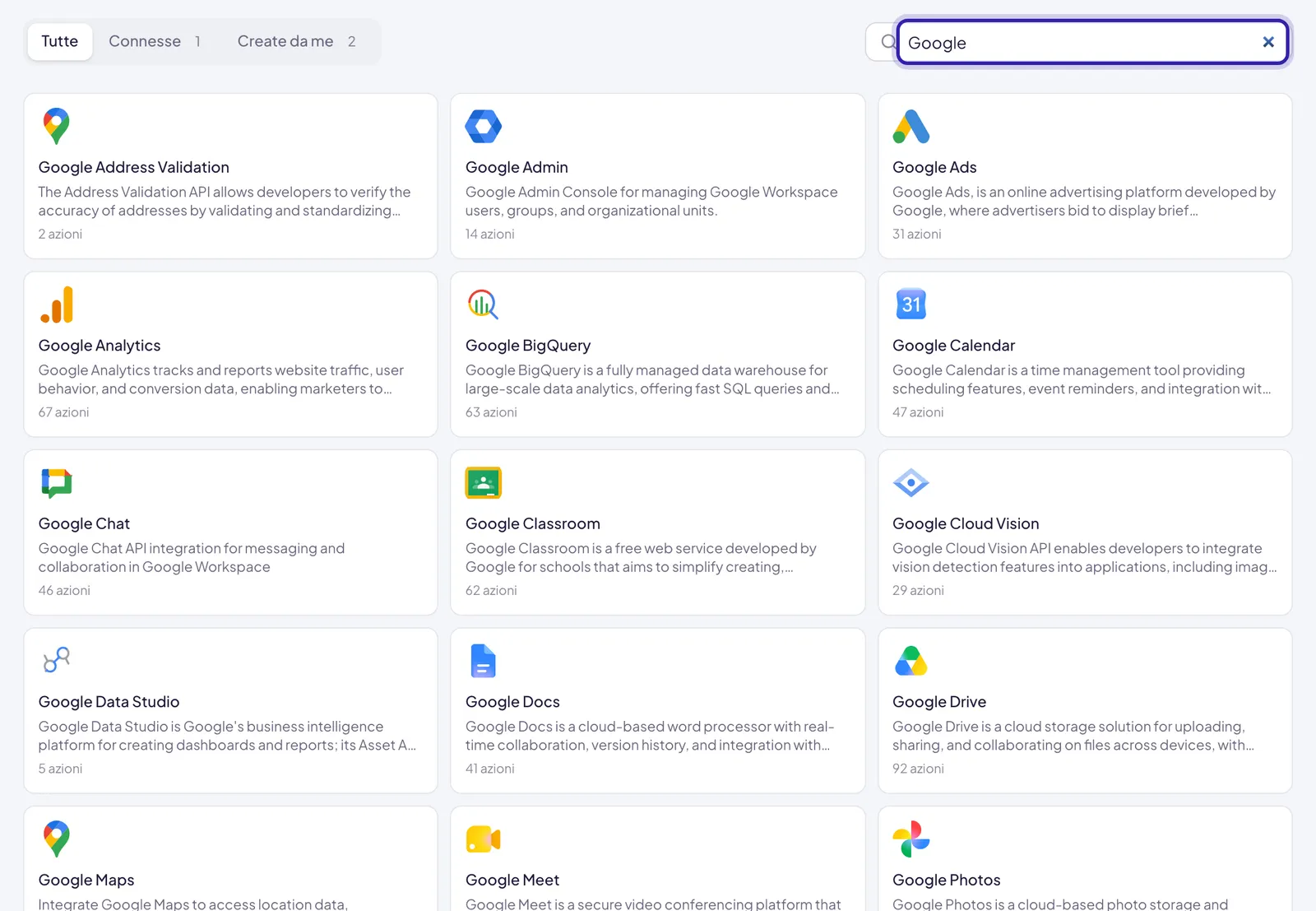Viewport: 1316px width, 911px height.
Task: Select the Tutte tab
Action: click(60, 41)
